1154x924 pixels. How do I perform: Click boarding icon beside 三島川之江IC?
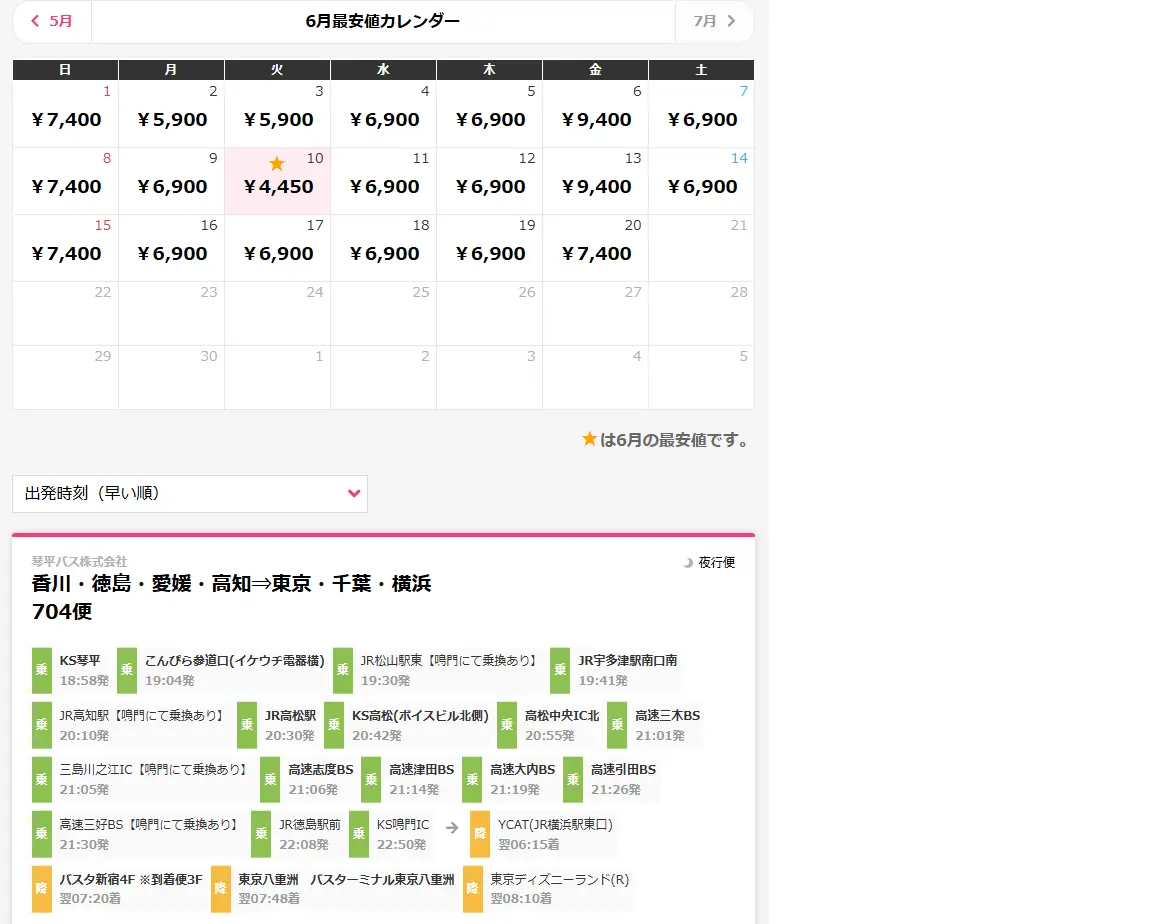click(x=42, y=779)
